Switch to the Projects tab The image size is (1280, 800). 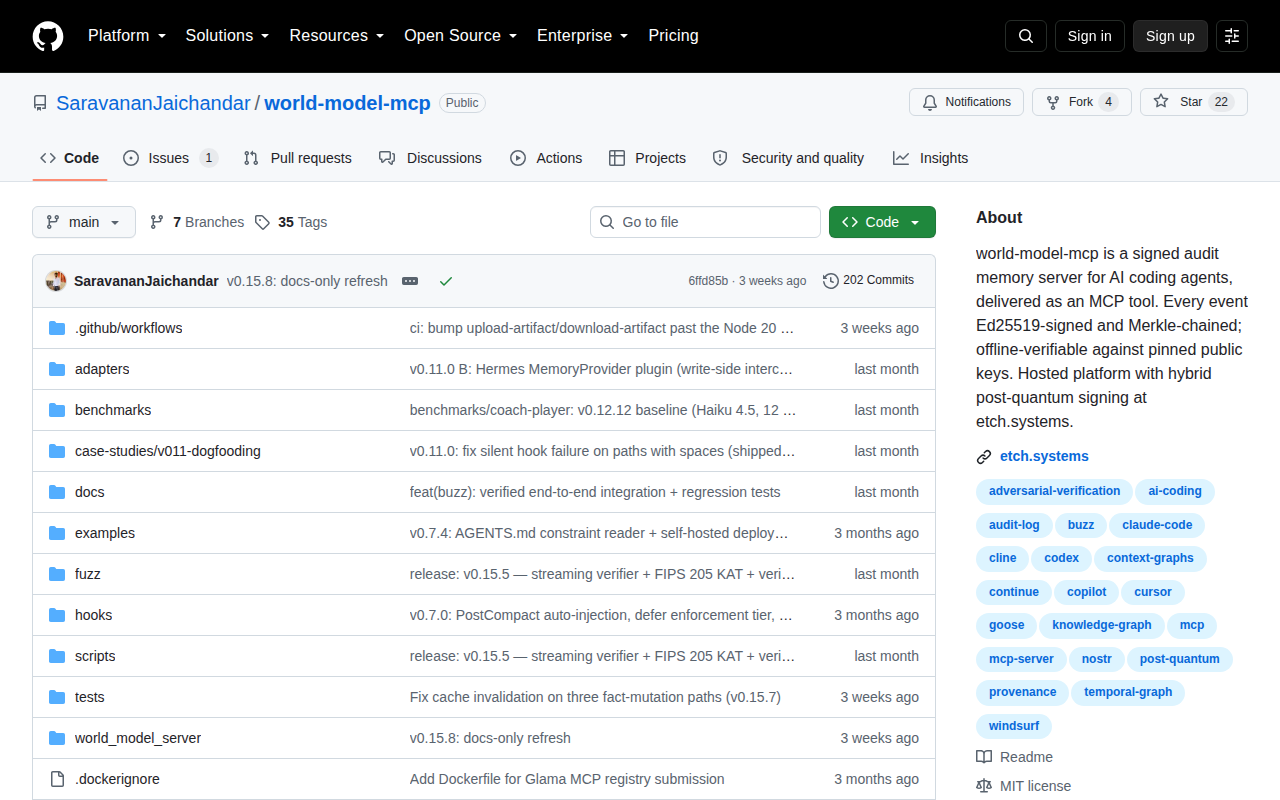click(x=647, y=158)
